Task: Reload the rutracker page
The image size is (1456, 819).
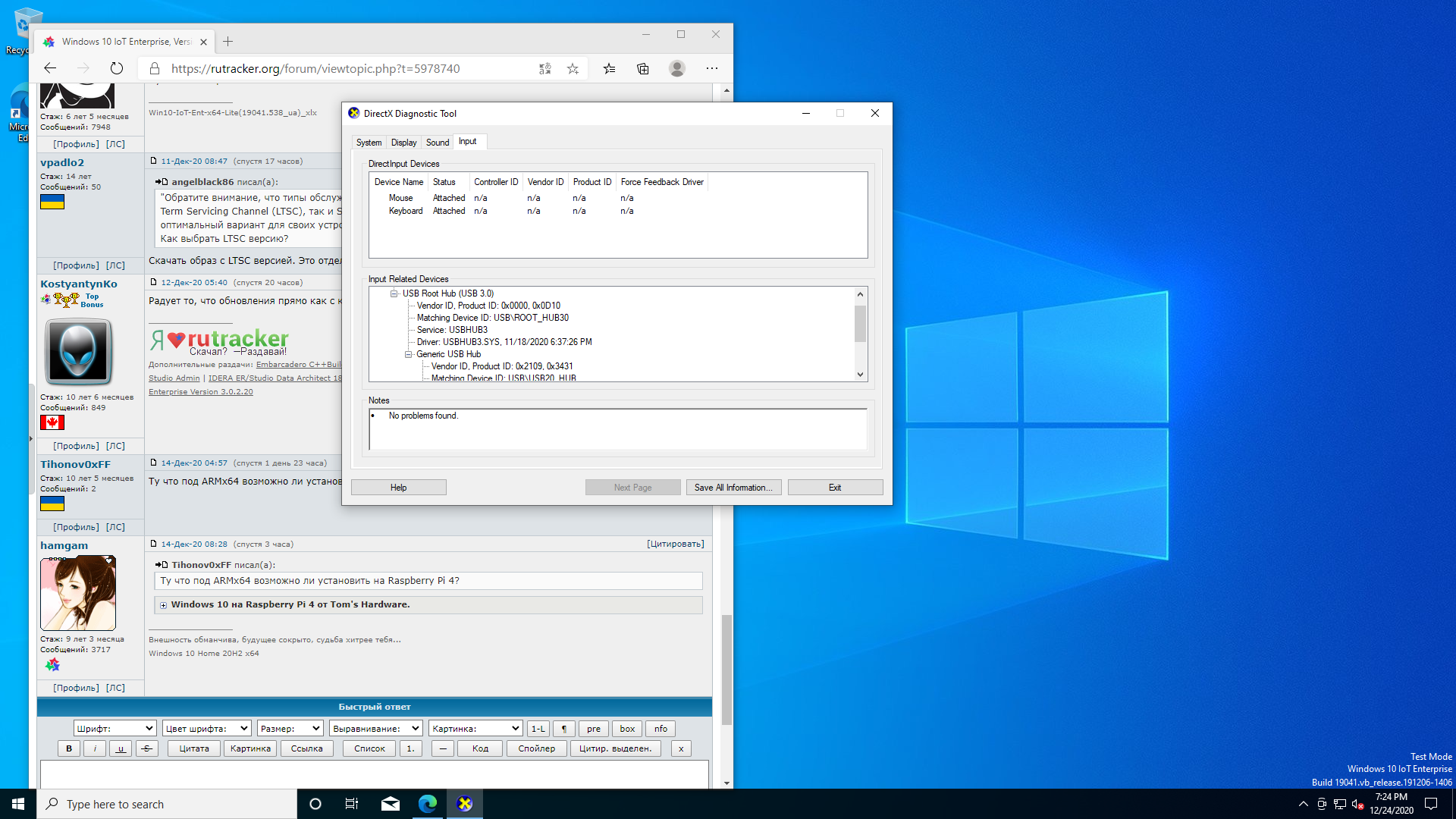Action: coord(116,68)
